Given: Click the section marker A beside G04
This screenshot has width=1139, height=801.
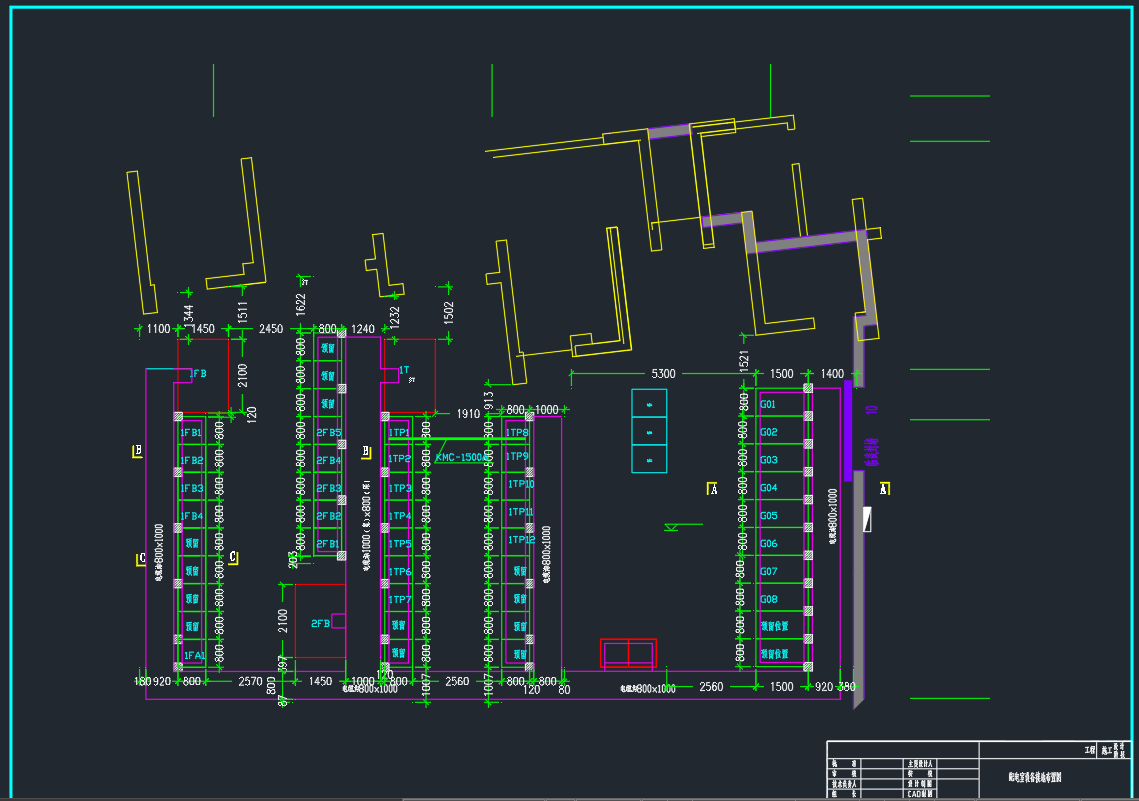Looking at the screenshot, I should point(713,489).
